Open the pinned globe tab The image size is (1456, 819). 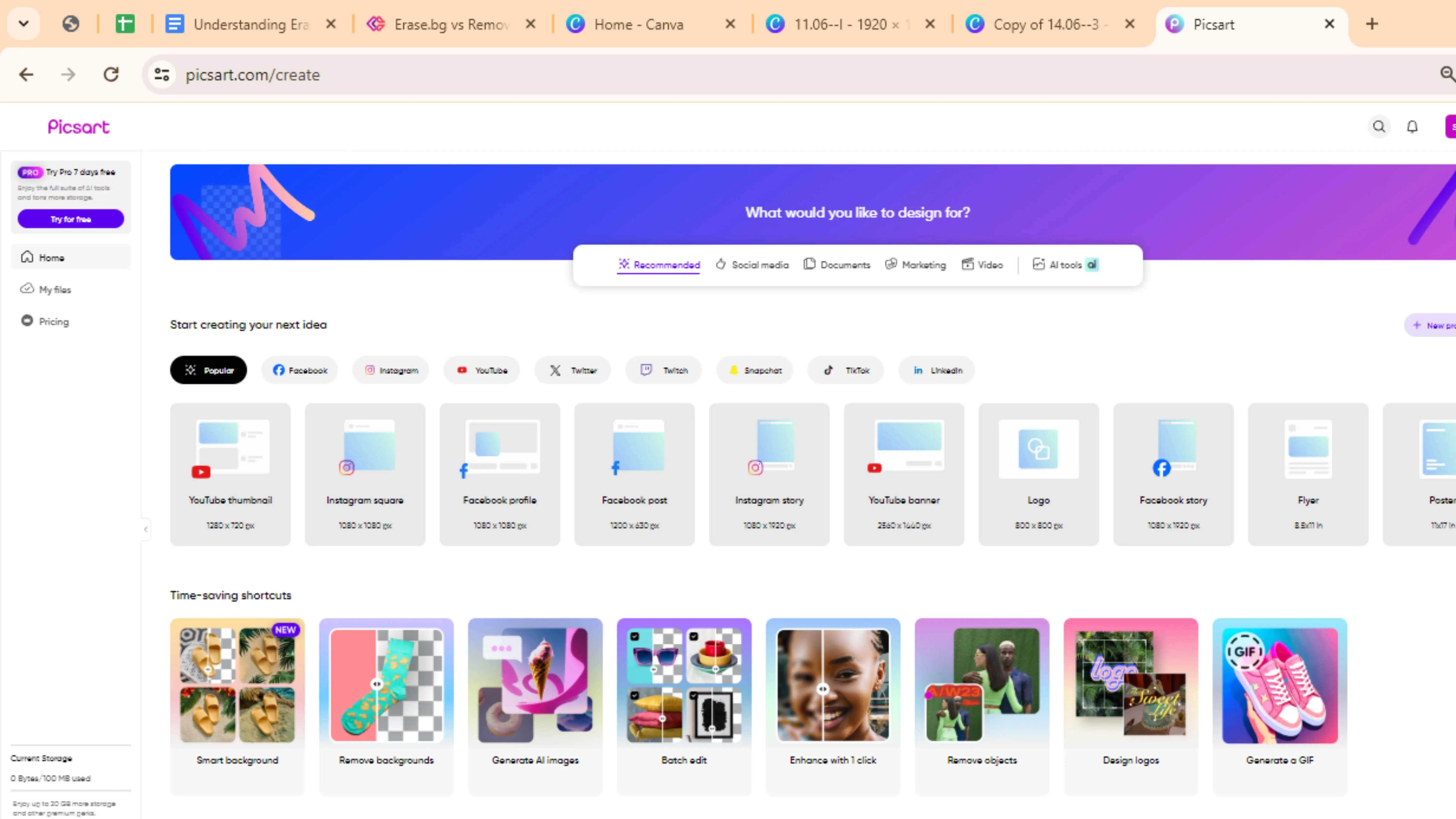point(71,24)
